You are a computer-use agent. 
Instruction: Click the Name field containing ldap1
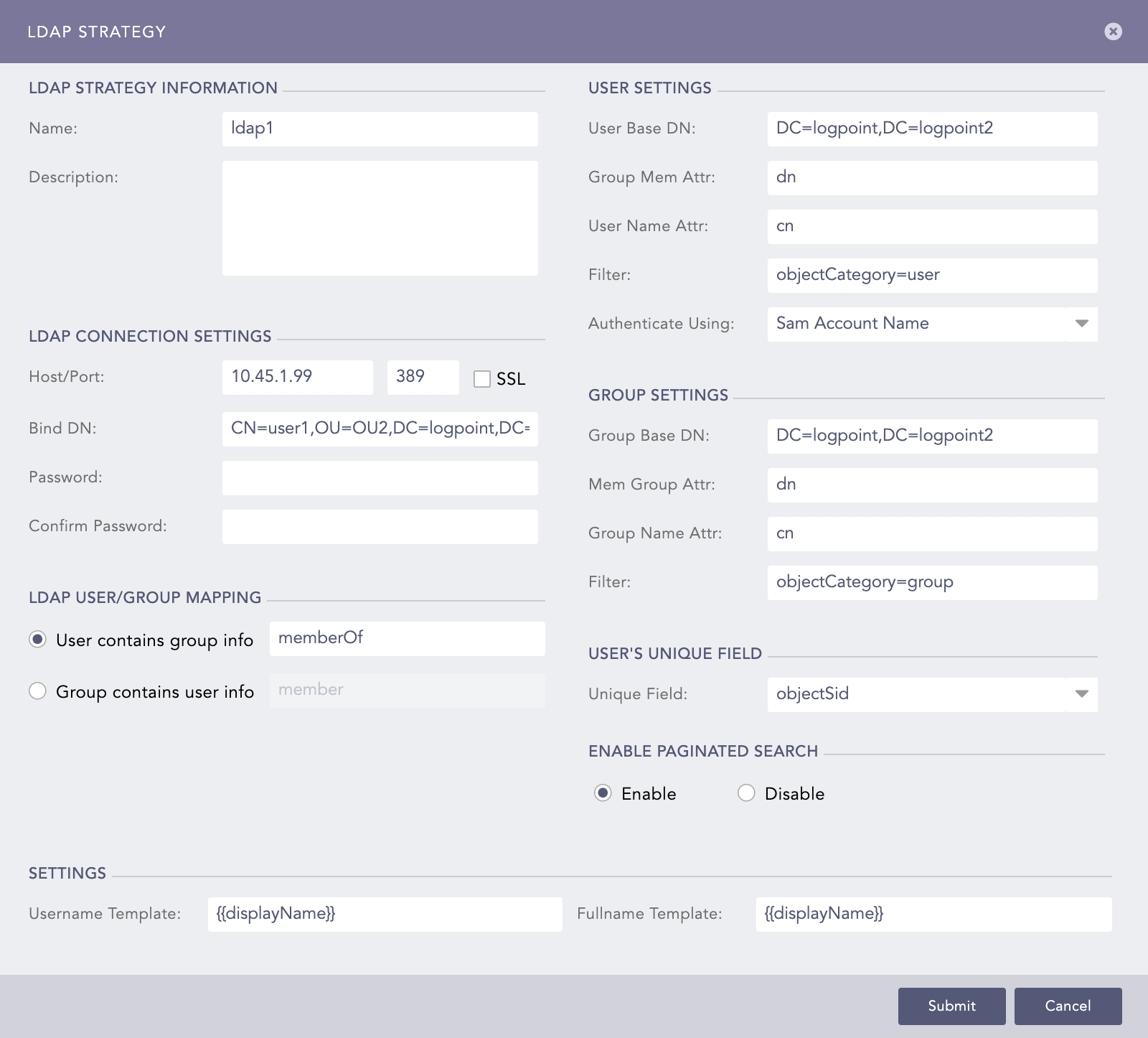(x=380, y=128)
